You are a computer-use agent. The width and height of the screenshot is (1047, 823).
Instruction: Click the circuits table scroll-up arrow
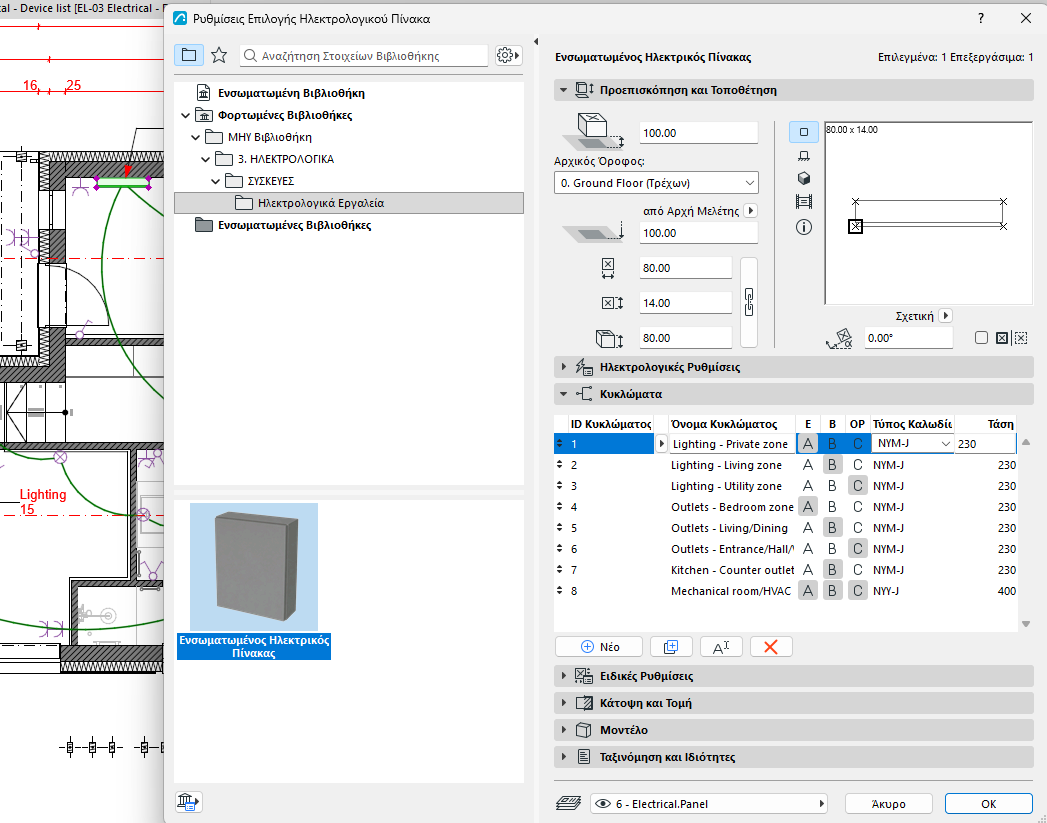(x=1026, y=443)
